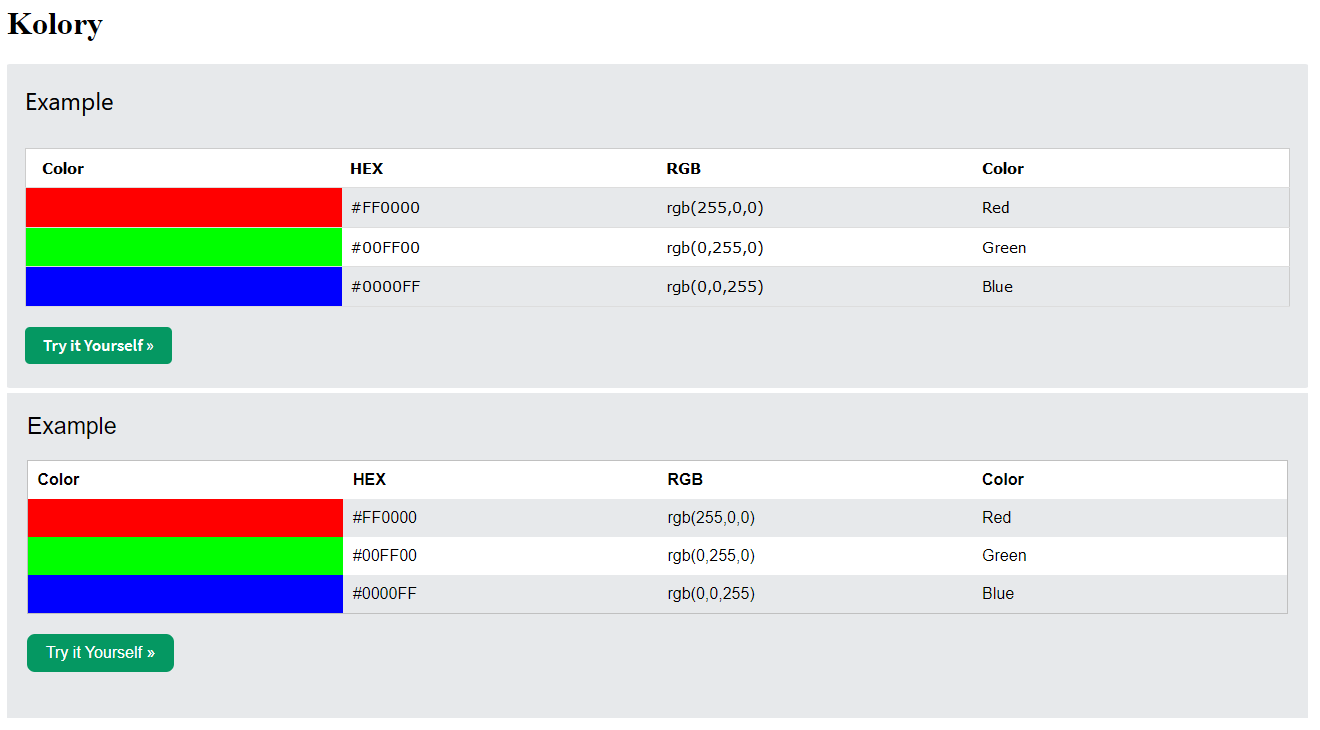Click the Kolory page heading
Screen dimensions: 1320x730
click(x=55, y=24)
